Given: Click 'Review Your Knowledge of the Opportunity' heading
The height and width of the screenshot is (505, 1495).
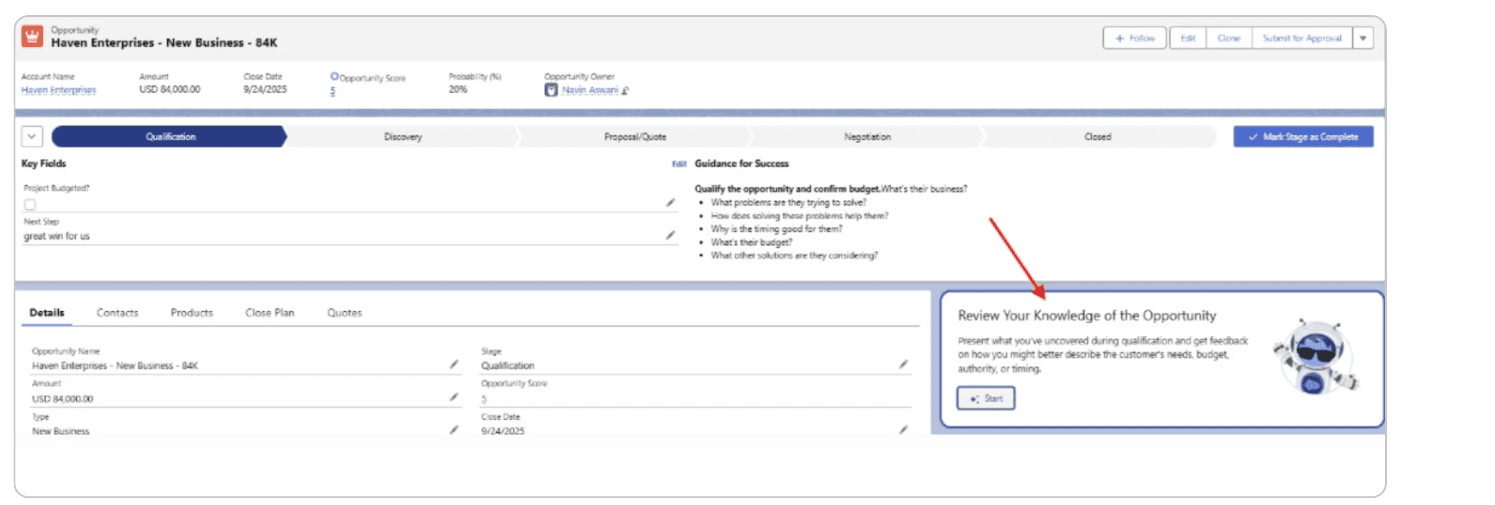Looking at the screenshot, I should pyautogui.click(x=1087, y=316).
